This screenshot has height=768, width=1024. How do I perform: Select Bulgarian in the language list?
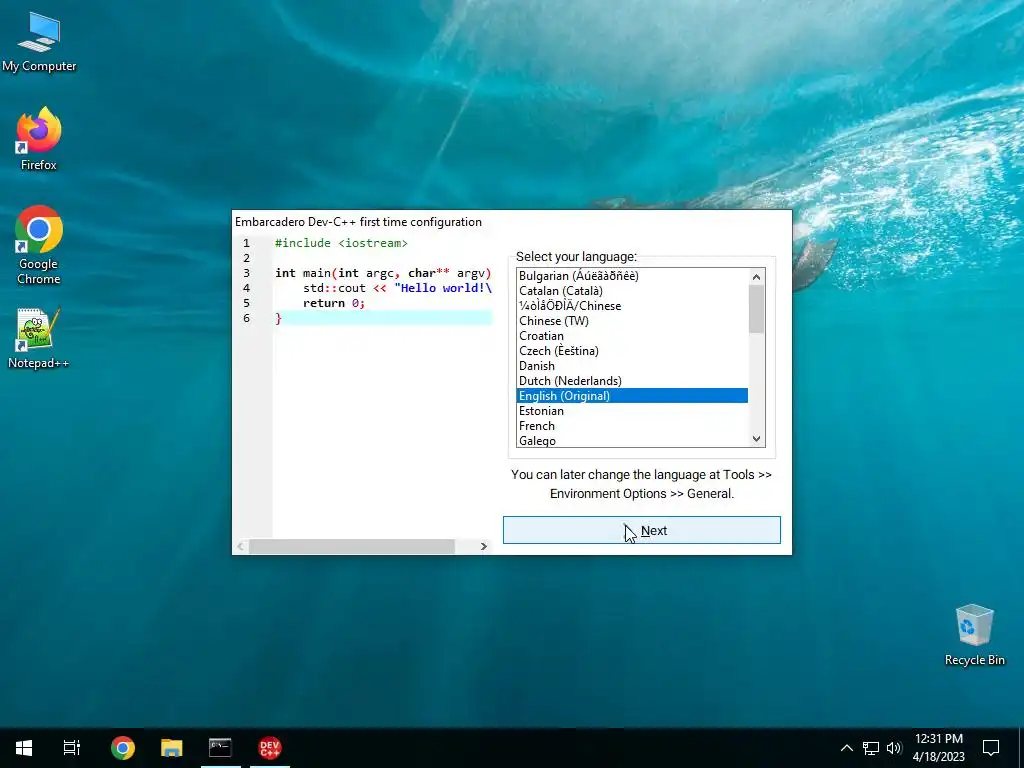(632, 276)
